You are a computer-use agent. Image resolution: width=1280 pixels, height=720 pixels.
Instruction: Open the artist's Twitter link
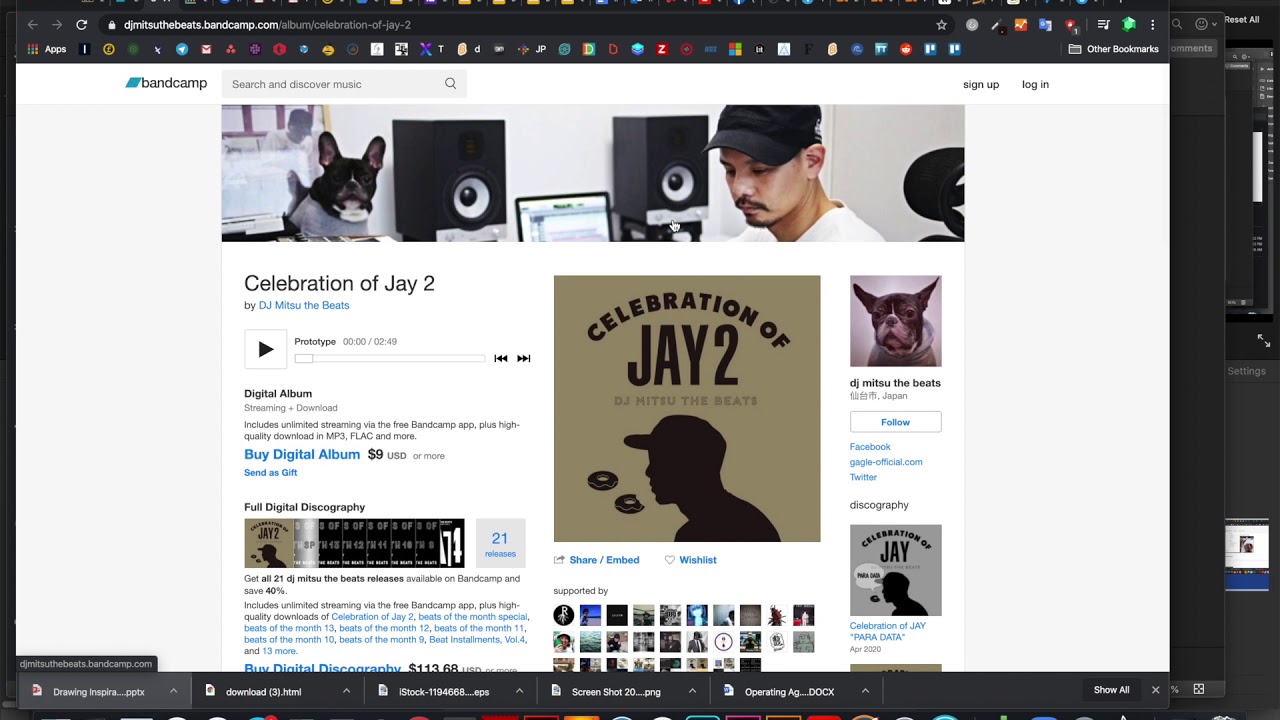click(x=863, y=477)
